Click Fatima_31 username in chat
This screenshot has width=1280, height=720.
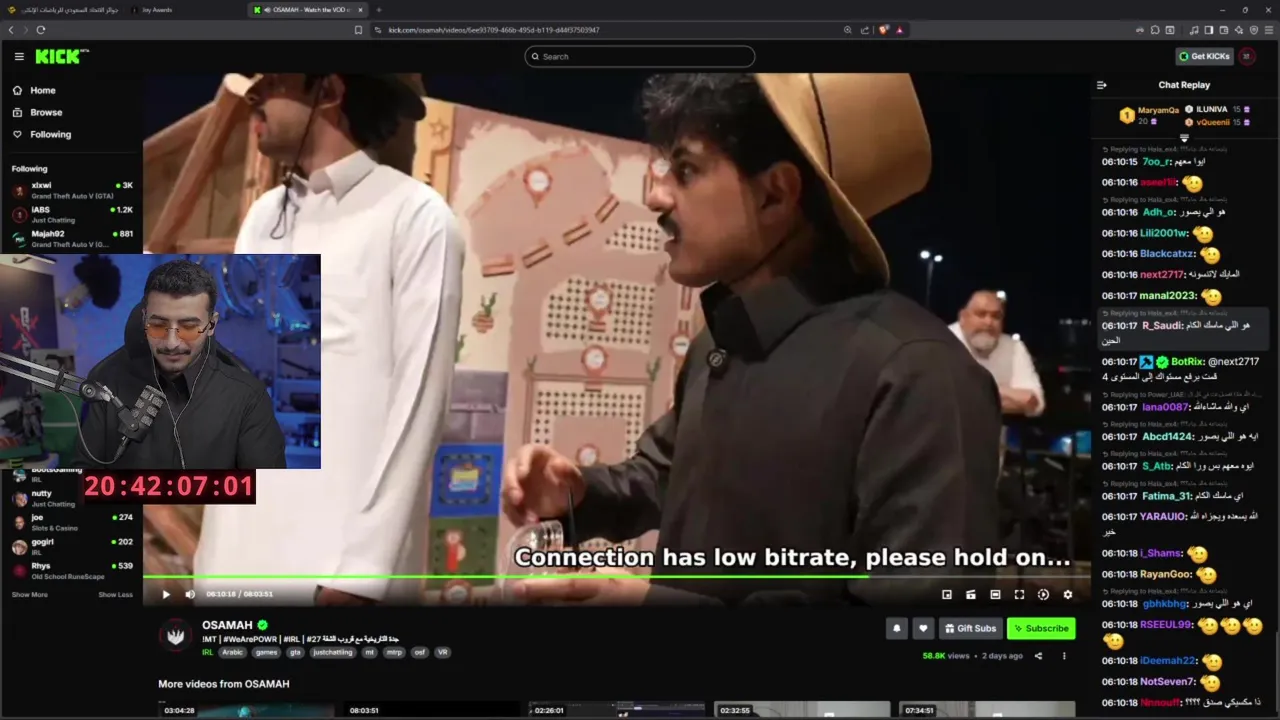1166,496
